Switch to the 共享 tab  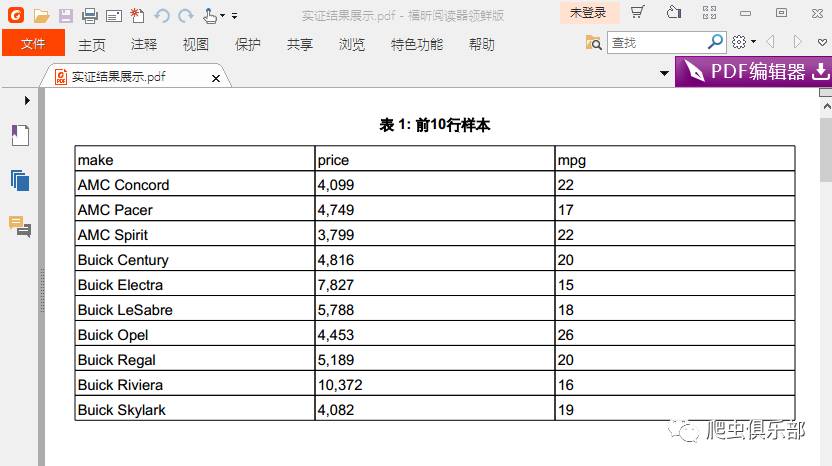pyautogui.click(x=299, y=45)
